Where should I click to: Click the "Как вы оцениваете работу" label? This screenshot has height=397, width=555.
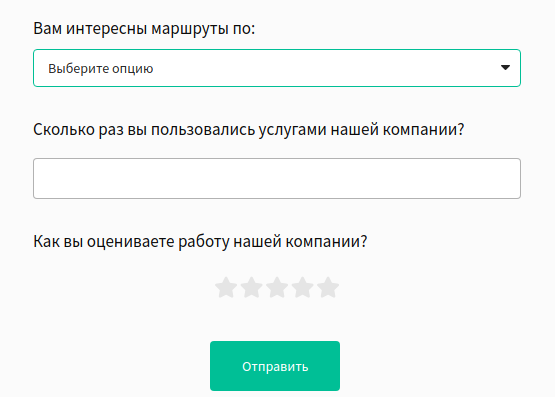pos(200,242)
